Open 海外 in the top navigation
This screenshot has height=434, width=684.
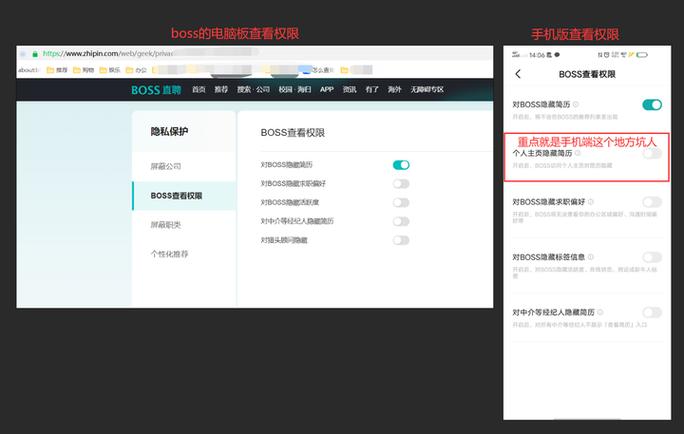(x=394, y=89)
